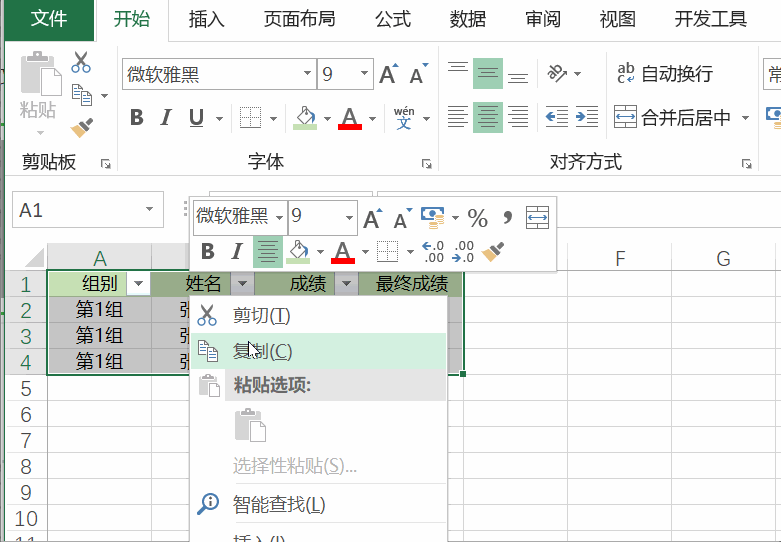Open ribbon font color dropdown arrow

click(372, 119)
